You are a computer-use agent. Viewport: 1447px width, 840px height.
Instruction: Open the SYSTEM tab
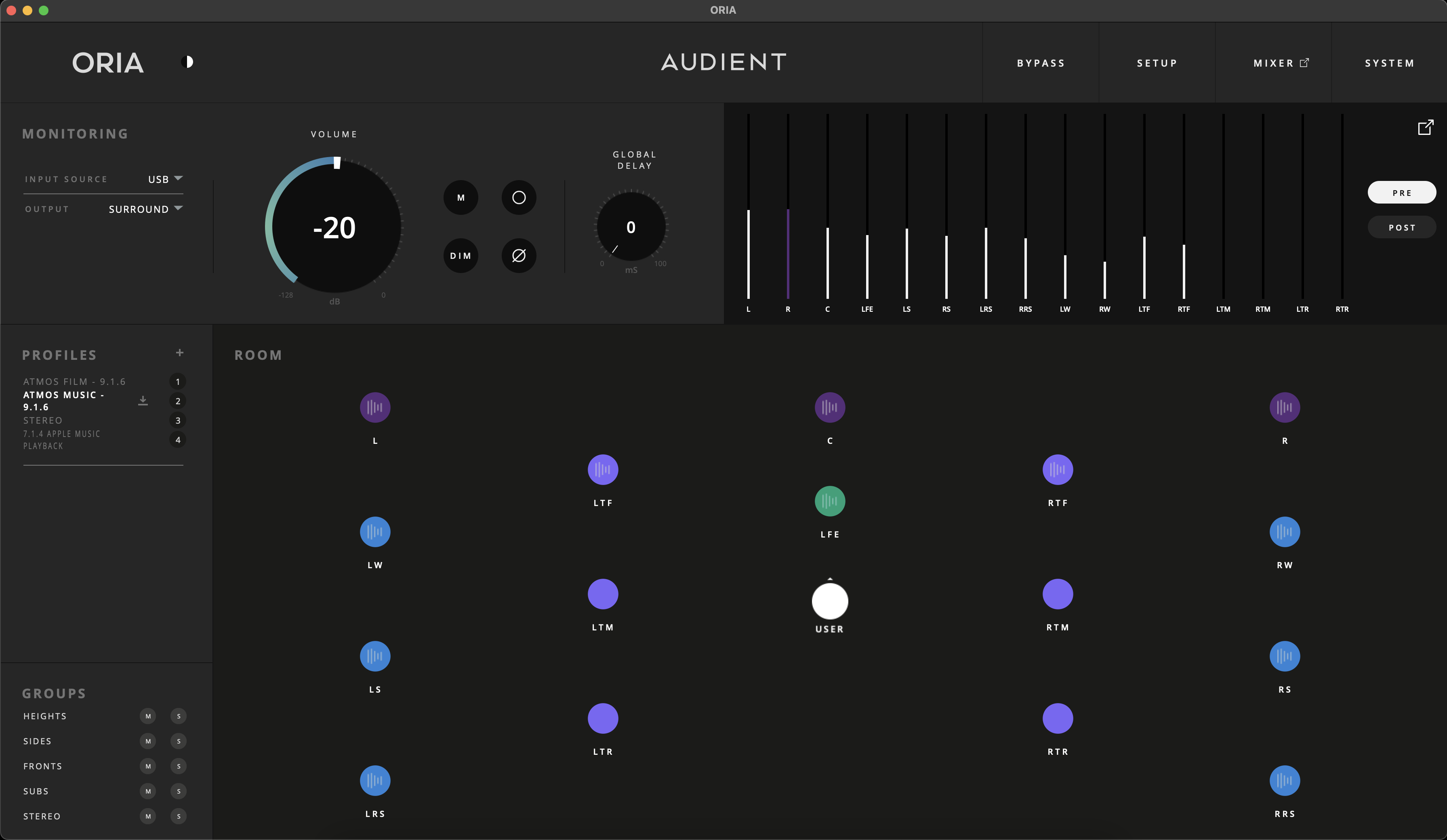click(x=1389, y=63)
